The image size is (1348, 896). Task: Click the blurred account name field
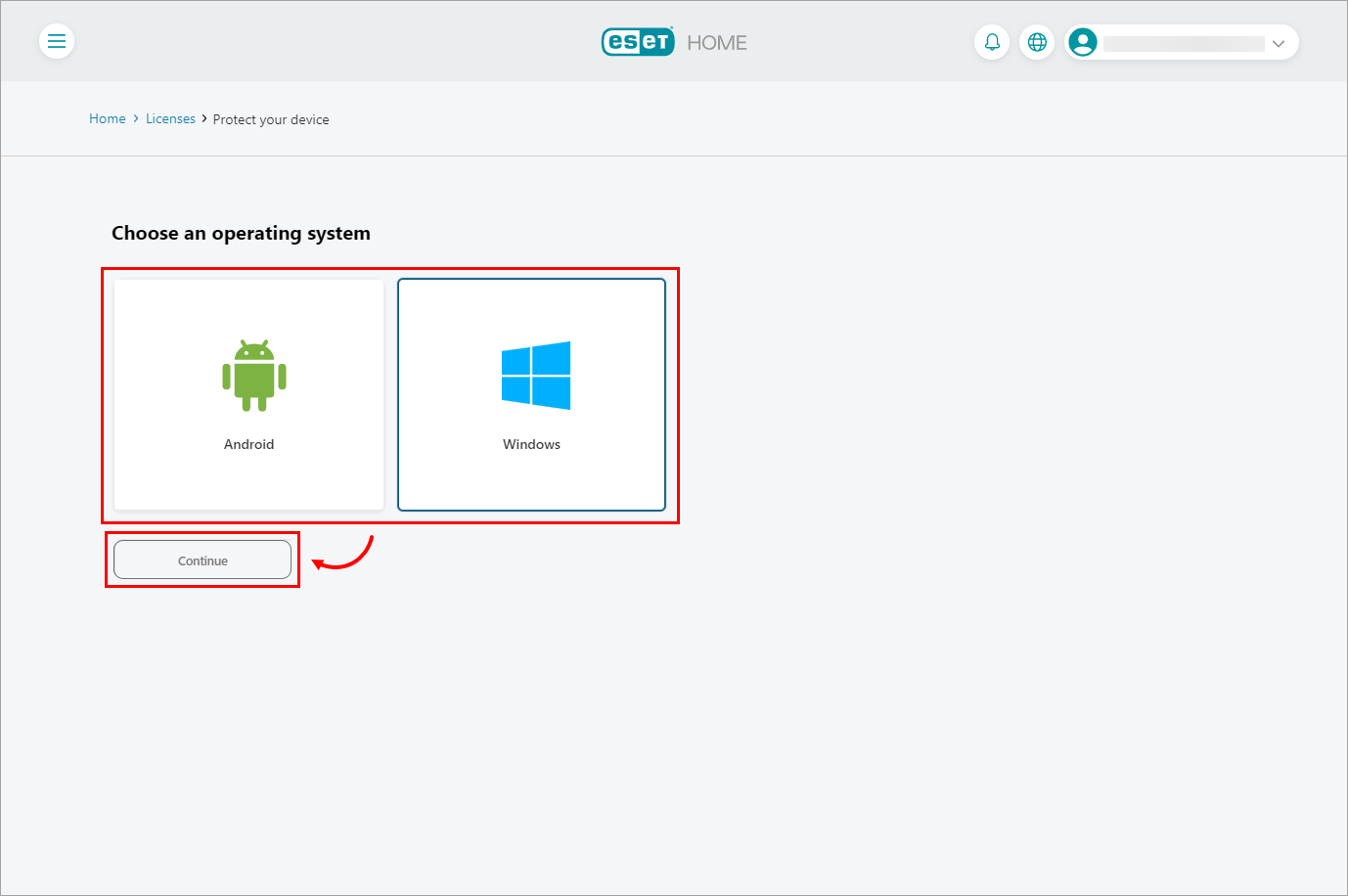[x=1184, y=43]
